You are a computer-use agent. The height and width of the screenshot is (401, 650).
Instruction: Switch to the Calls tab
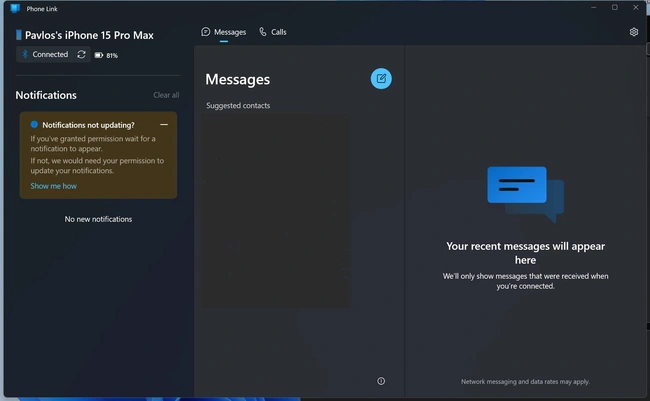coord(273,32)
